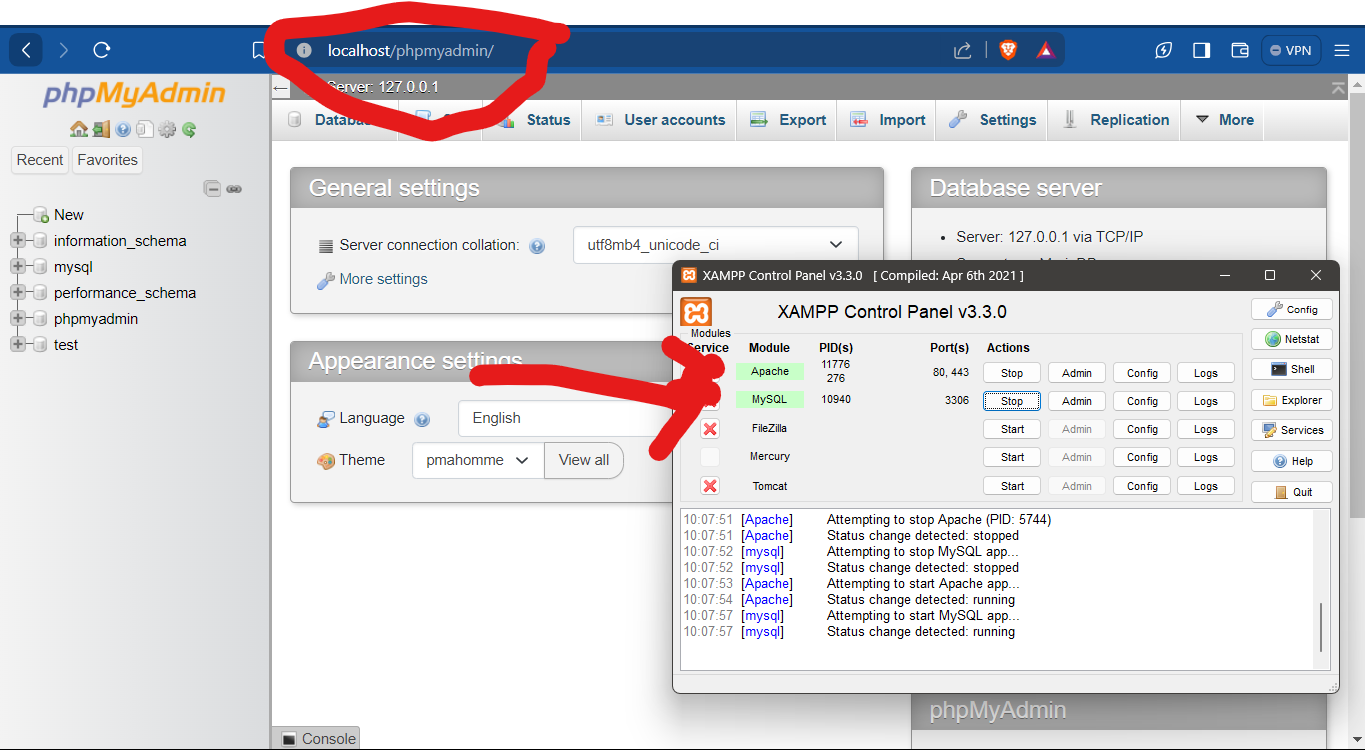This screenshot has height=750, width=1365.
Task: Open the Replication tab
Action: pyautogui.click(x=1114, y=120)
